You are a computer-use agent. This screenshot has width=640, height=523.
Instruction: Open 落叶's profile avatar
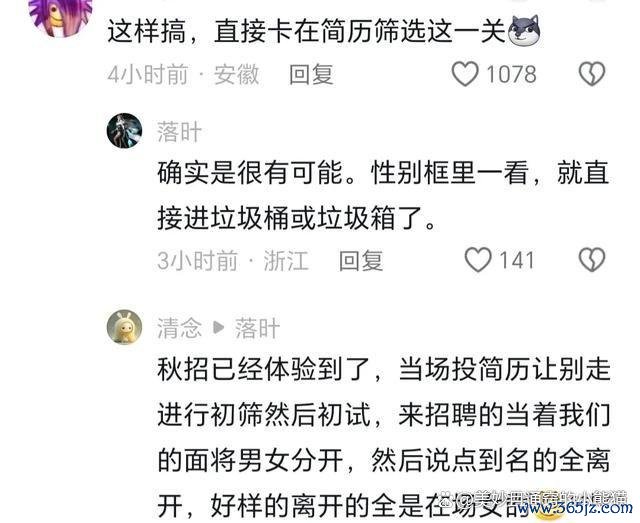click(x=124, y=131)
